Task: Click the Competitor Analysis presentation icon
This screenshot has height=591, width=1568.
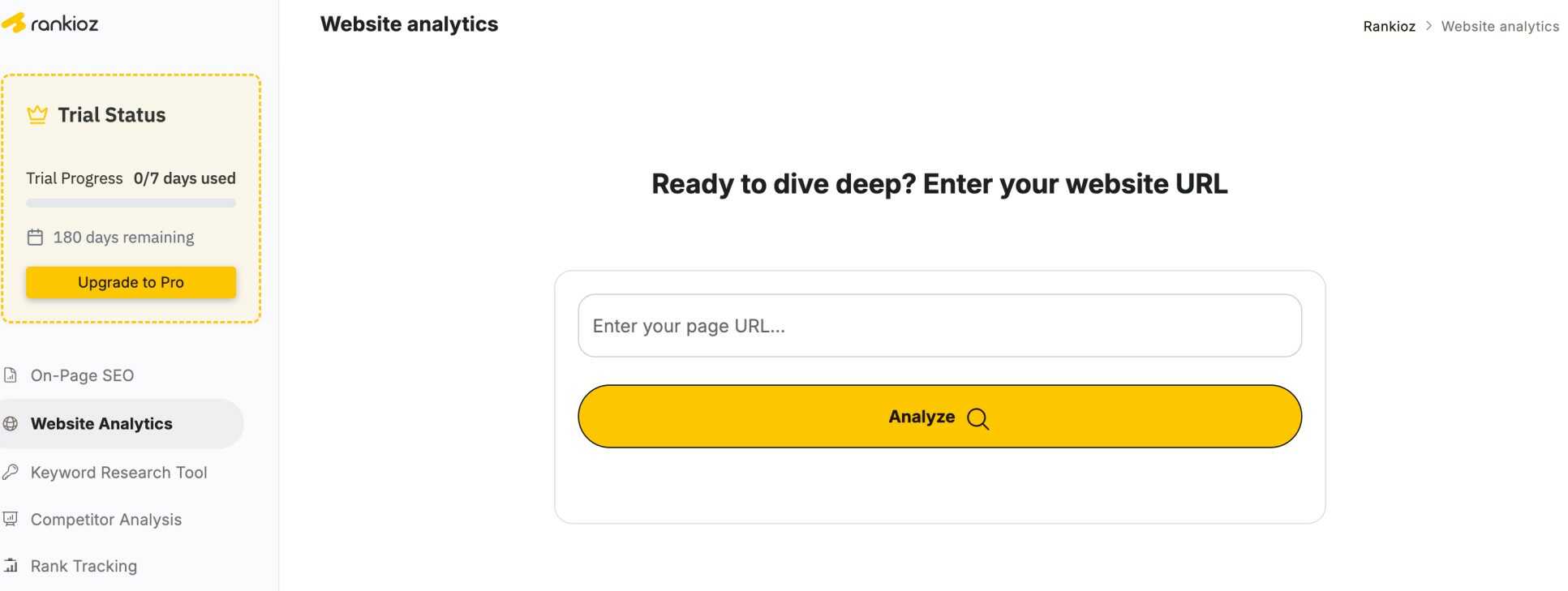Action: coord(11,519)
